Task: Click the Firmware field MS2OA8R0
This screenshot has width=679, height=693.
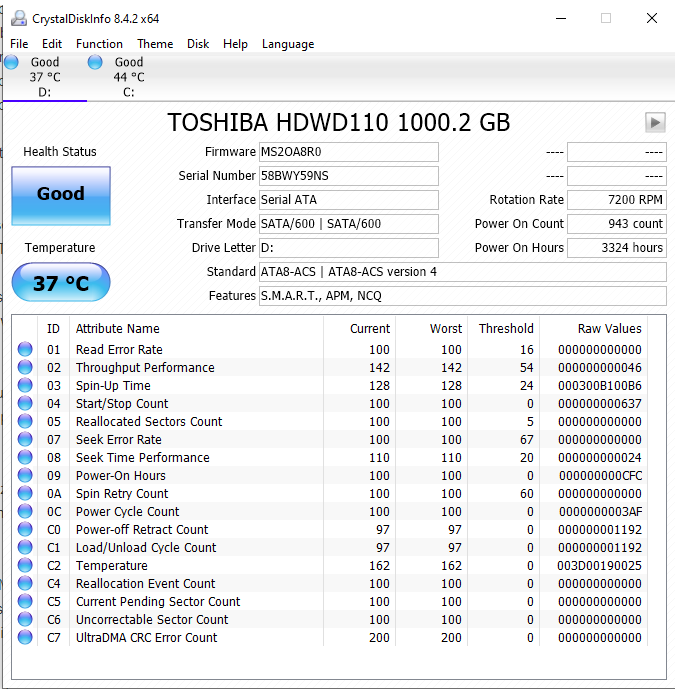Action: (349, 152)
